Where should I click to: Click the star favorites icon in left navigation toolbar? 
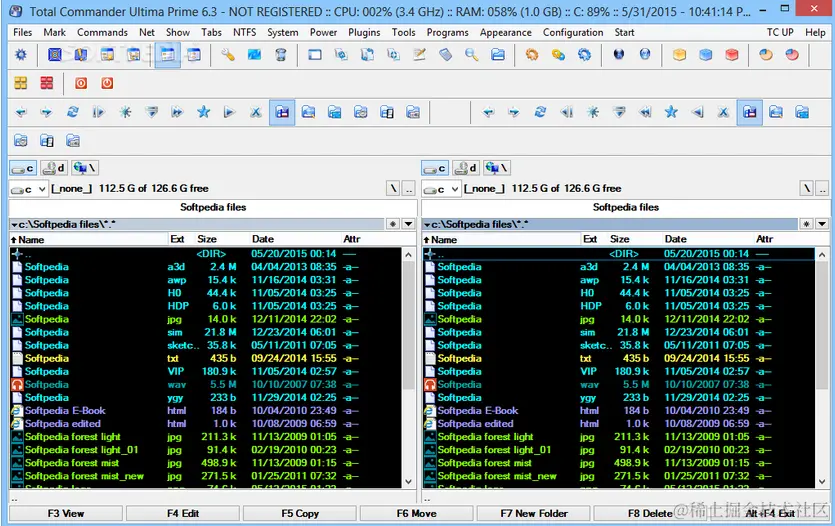click(203, 112)
